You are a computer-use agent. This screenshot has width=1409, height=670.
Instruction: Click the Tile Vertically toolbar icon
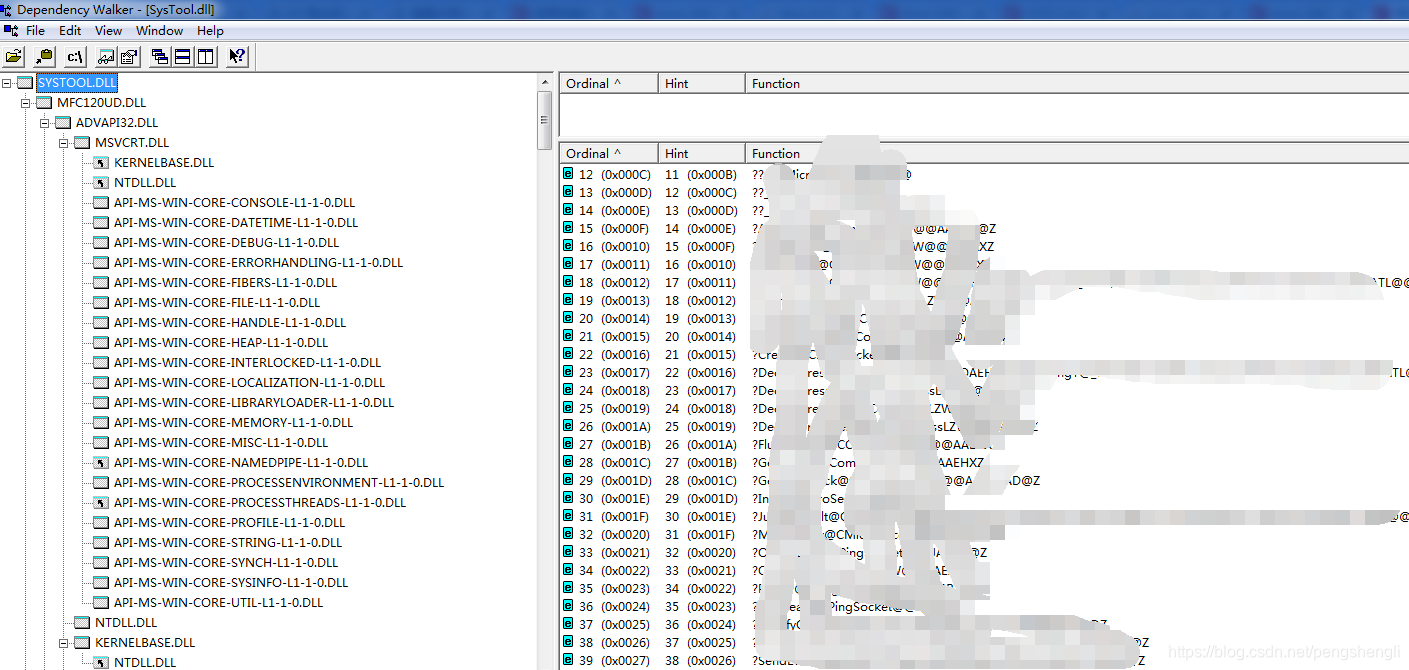coord(205,57)
